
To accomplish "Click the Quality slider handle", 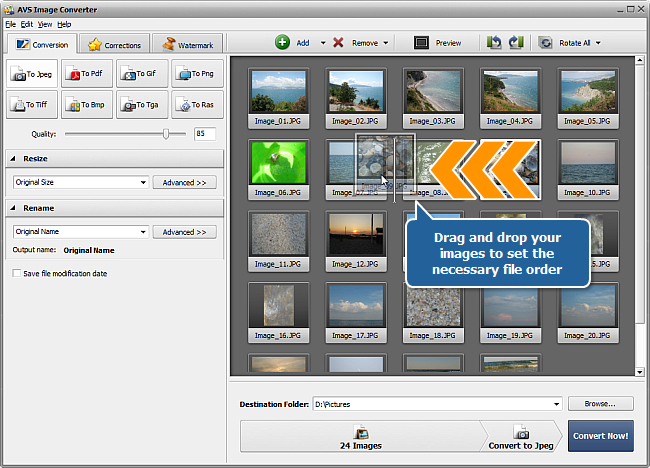I will click(x=166, y=134).
